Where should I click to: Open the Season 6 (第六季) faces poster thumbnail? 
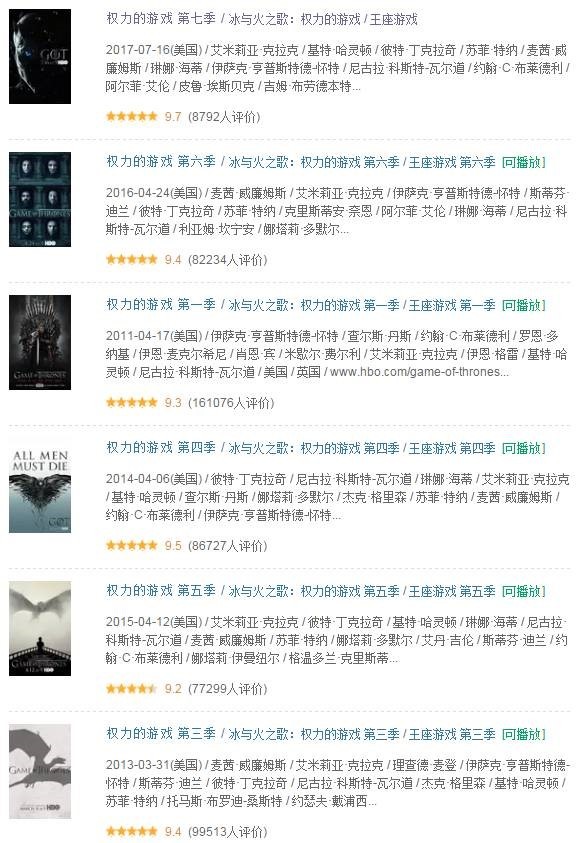point(40,199)
